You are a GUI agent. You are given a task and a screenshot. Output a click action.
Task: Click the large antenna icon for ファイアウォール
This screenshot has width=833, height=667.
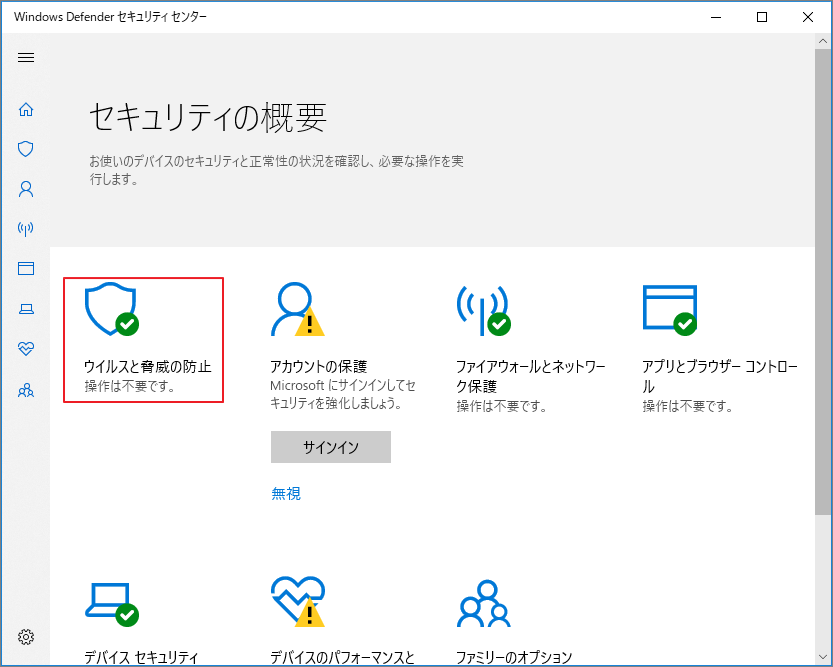tap(483, 311)
